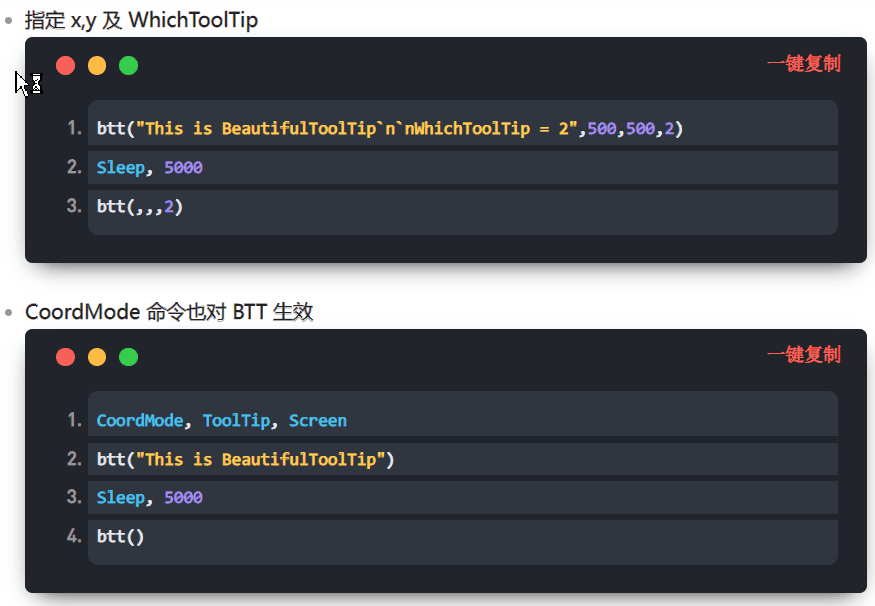Click the 指定 x,y 及 WhichToolTip heading
Screen dimensions: 875x606
[141, 20]
